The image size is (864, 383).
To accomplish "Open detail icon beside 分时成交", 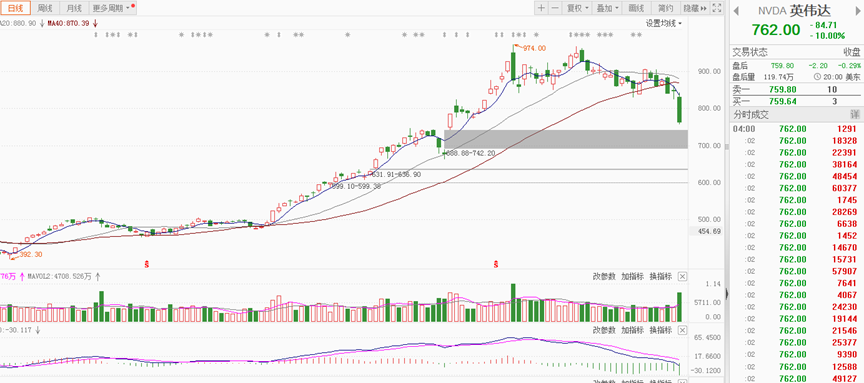I will point(855,115).
